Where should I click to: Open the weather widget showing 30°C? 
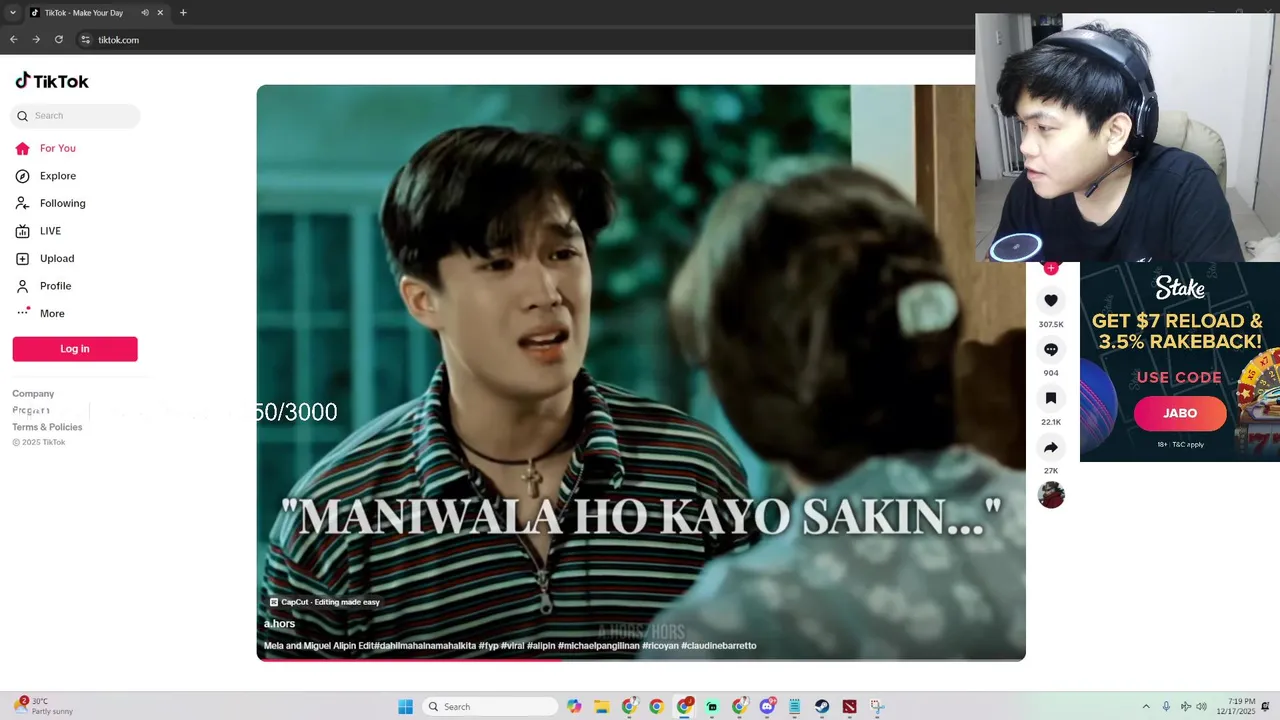click(x=44, y=707)
